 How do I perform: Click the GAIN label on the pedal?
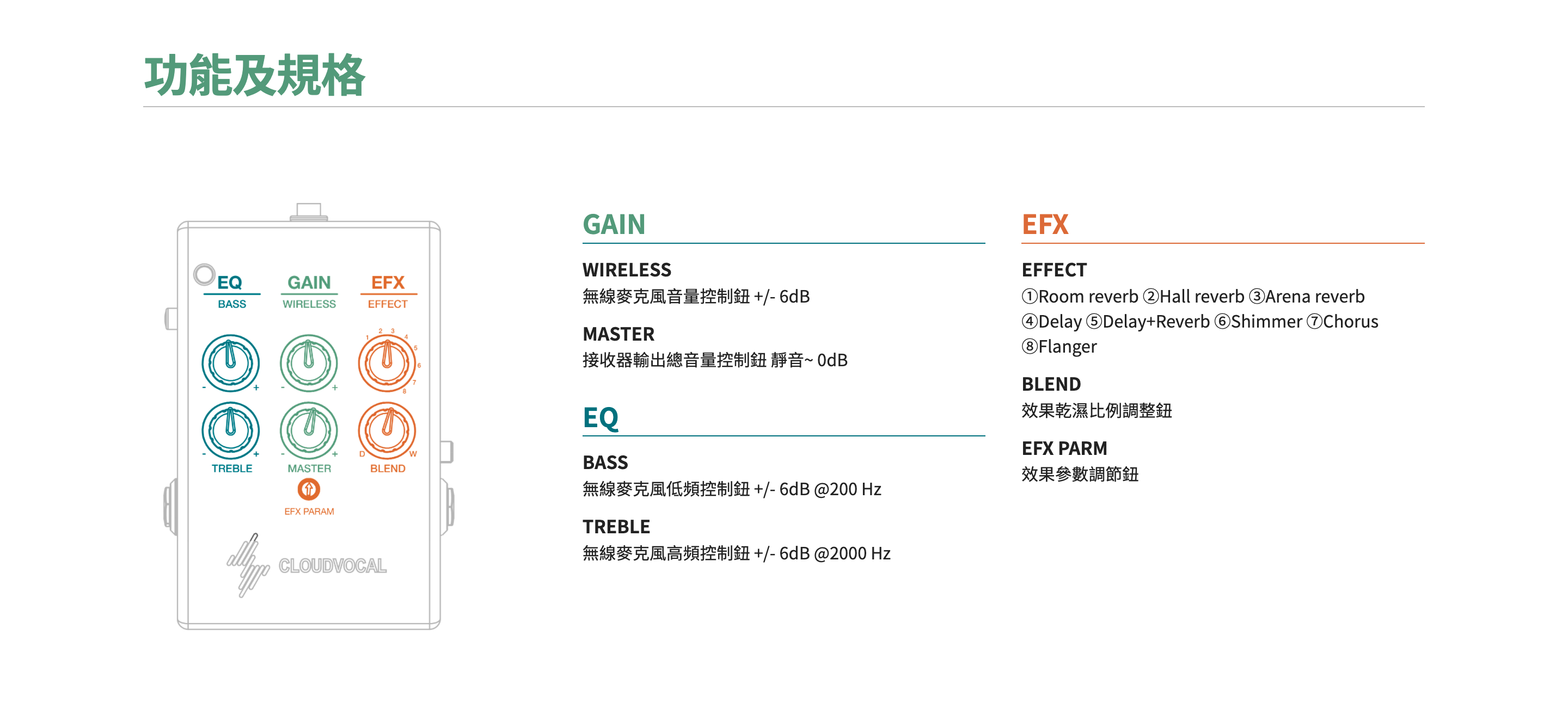pos(309,282)
